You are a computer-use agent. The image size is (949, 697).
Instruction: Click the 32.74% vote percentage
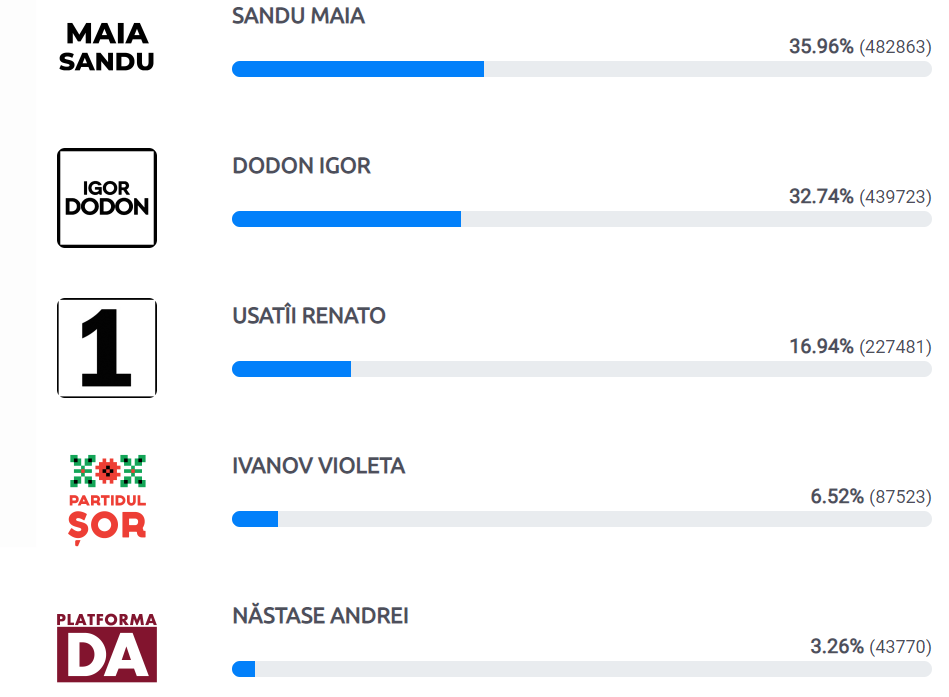pyautogui.click(x=821, y=197)
